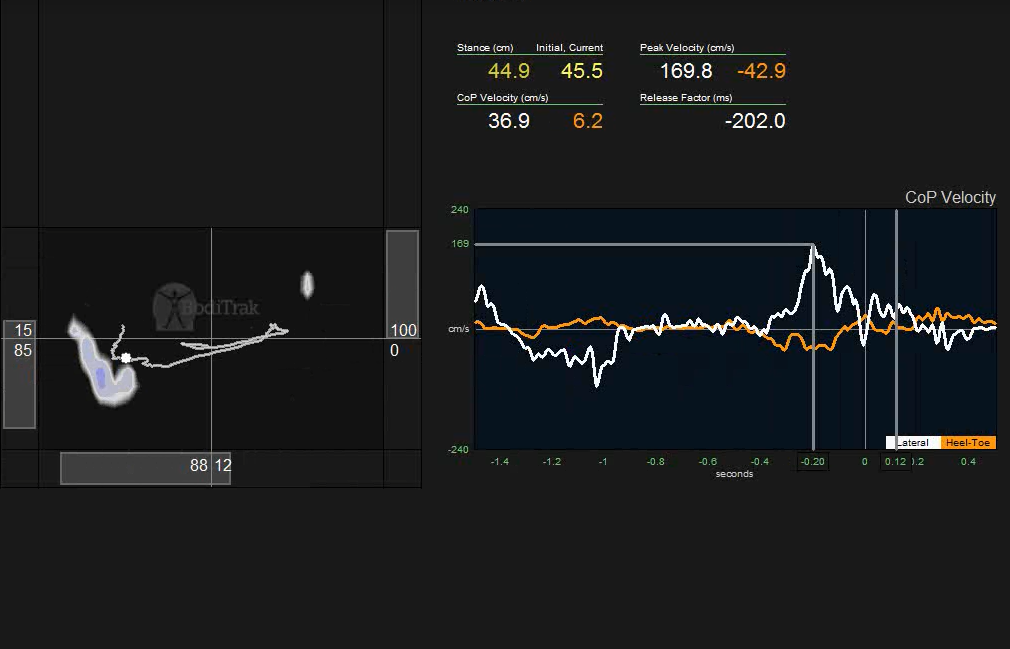Click the bottom 88/12 weight distribution bar

[x=146, y=467]
